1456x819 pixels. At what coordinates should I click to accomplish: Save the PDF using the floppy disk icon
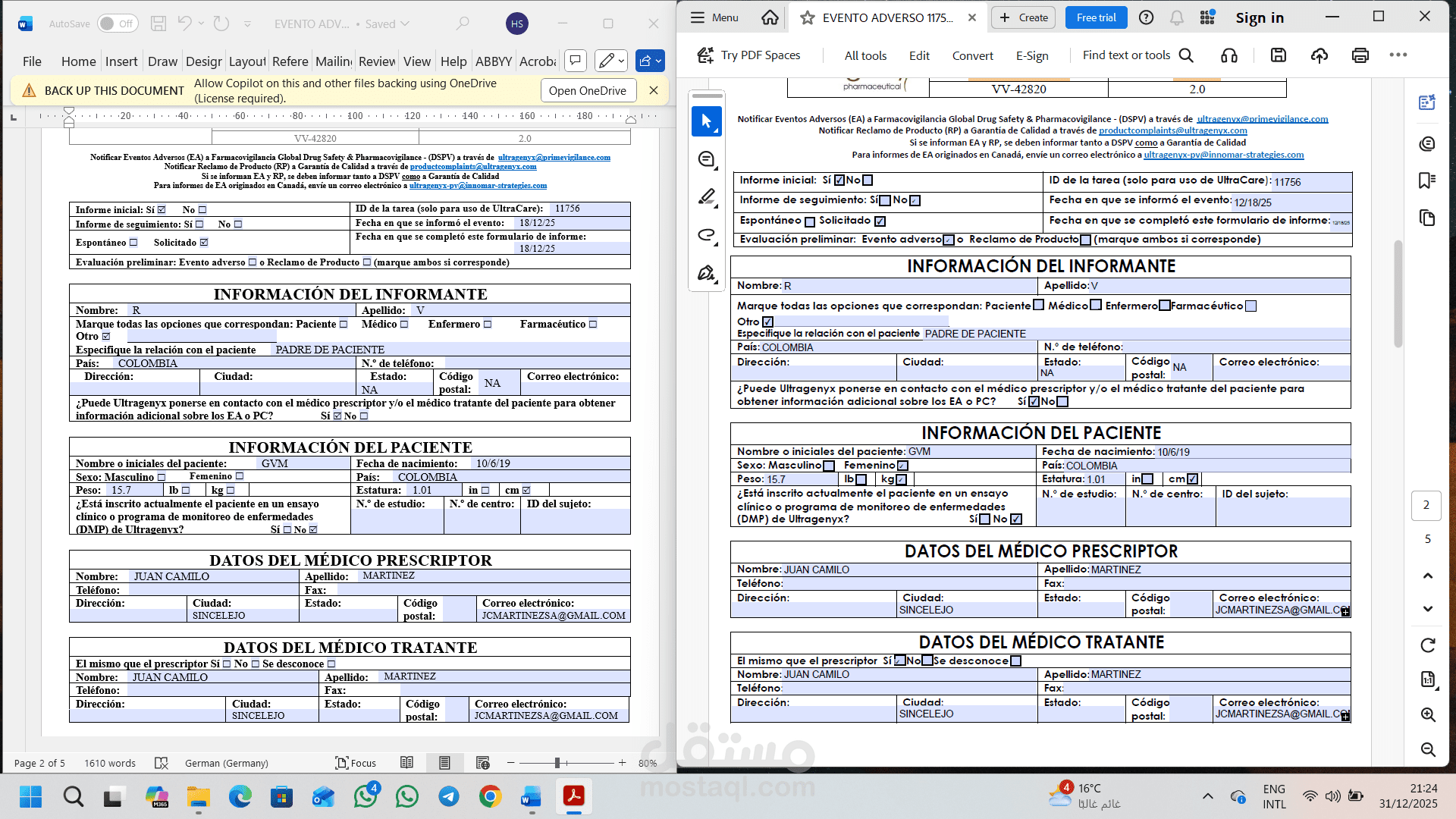point(1279,55)
